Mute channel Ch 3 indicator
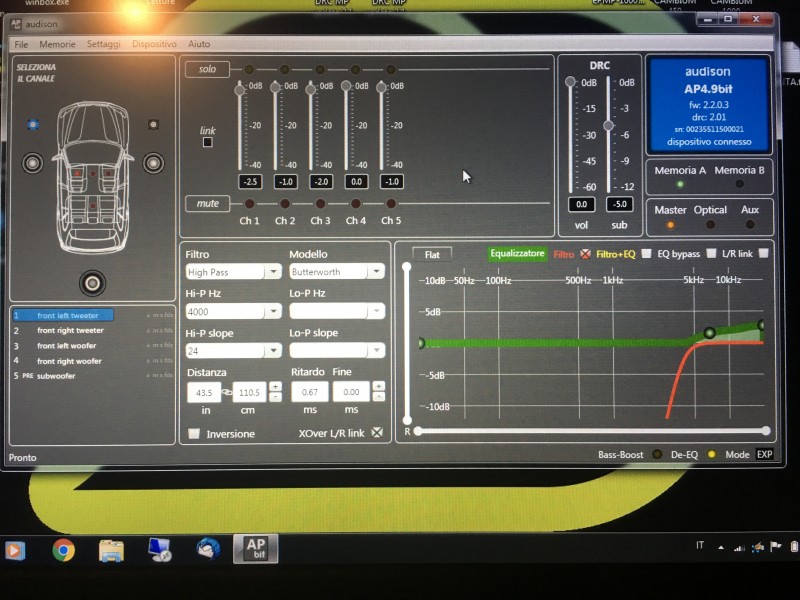The height and width of the screenshot is (600, 800). tap(320, 204)
